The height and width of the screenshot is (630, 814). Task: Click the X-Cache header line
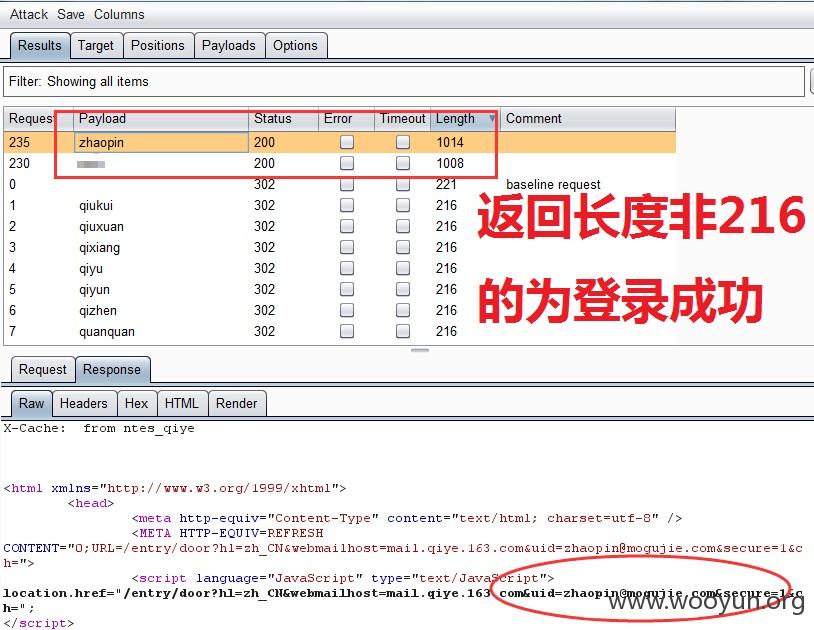(x=99, y=429)
